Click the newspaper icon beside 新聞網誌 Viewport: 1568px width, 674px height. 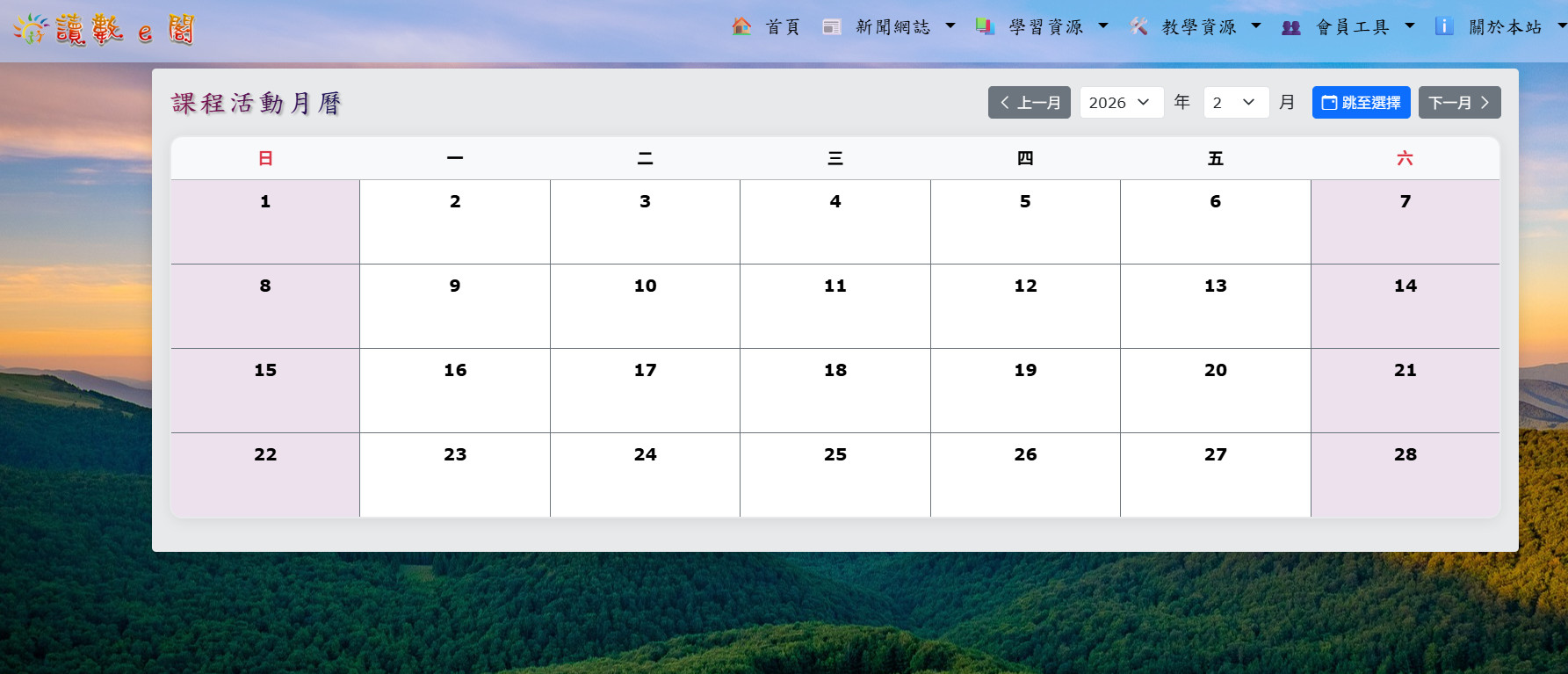[831, 27]
